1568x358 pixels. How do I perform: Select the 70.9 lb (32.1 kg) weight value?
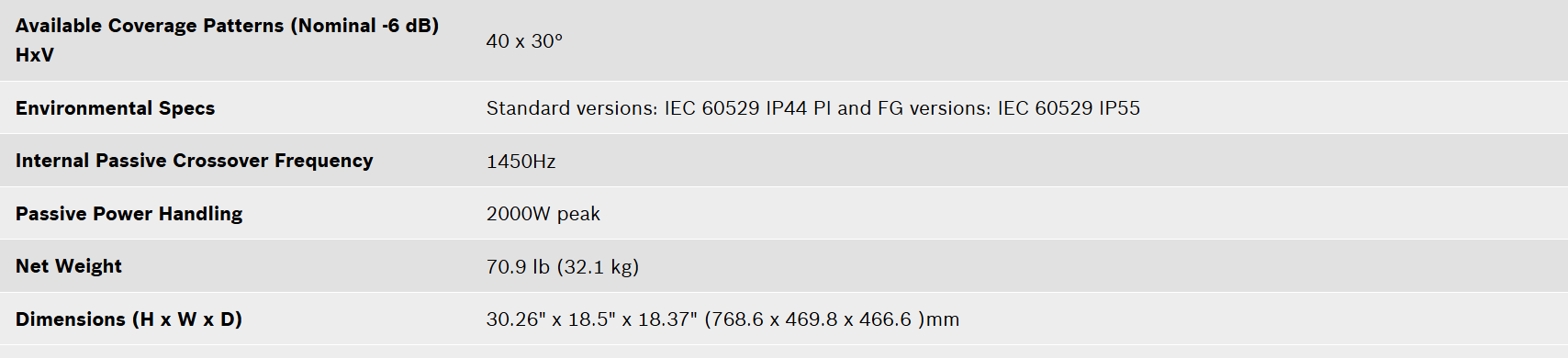tap(563, 267)
